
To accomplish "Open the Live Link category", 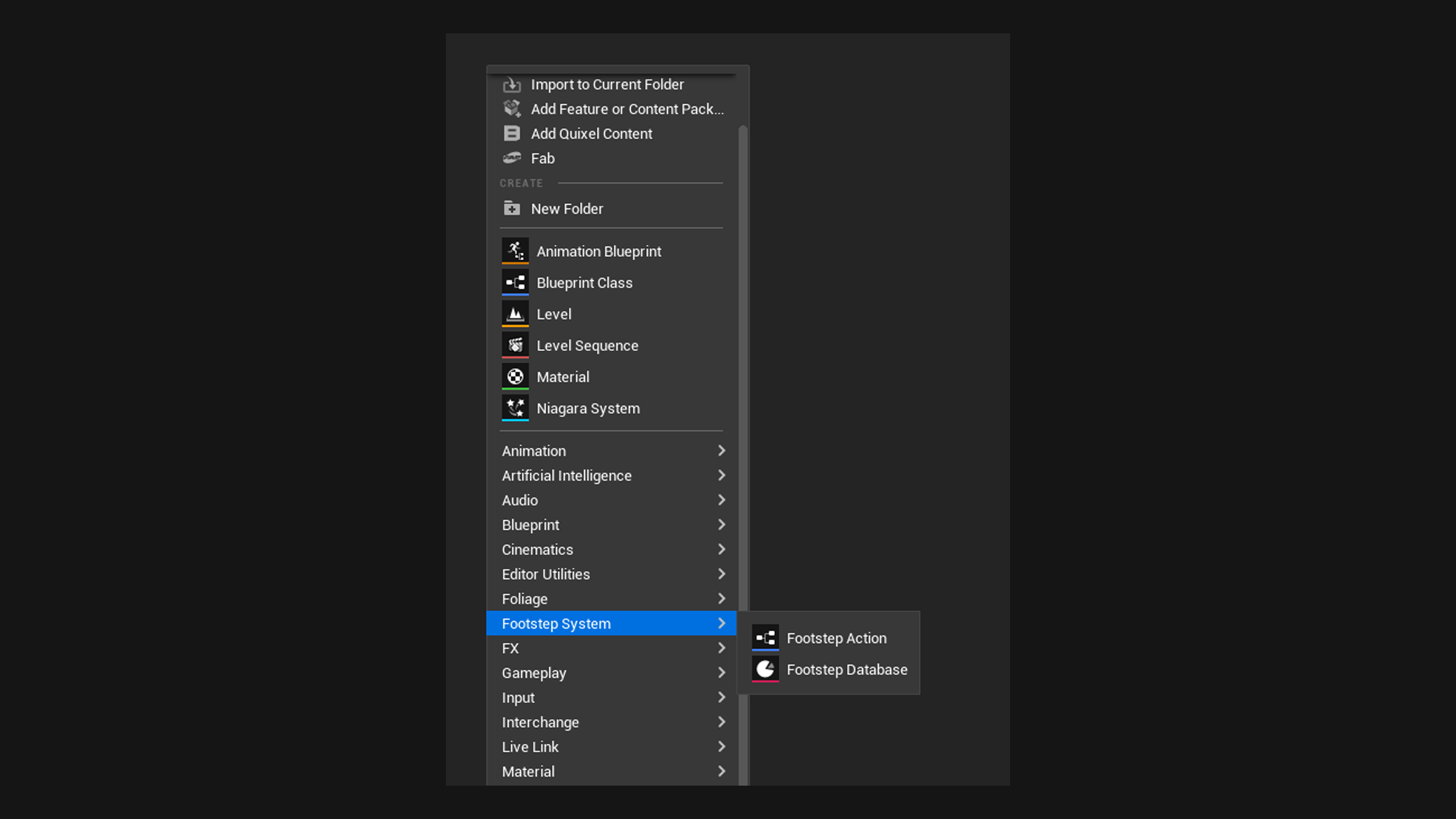I will coord(611,747).
